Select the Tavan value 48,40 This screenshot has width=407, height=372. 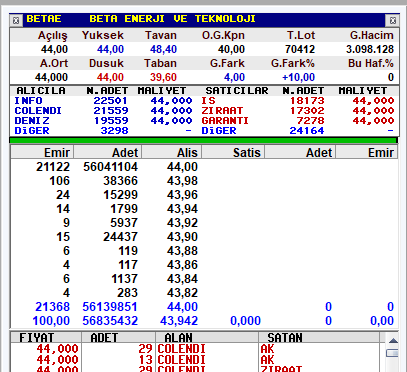click(x=163, y=49)
